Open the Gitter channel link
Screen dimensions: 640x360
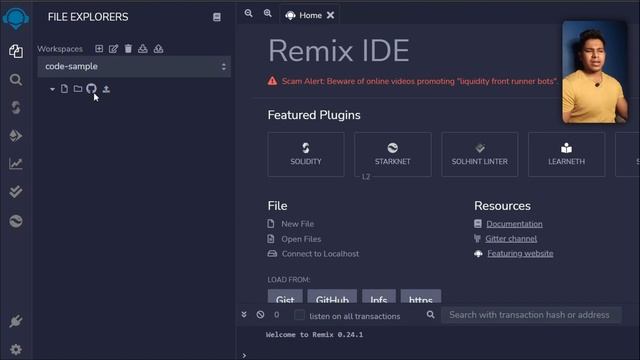[x=511, y=239]
